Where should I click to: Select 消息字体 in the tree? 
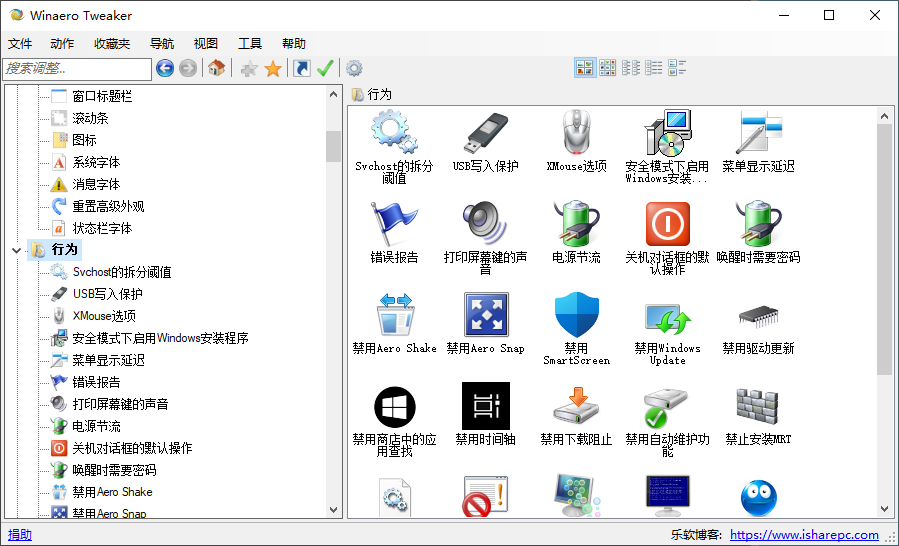96,184
